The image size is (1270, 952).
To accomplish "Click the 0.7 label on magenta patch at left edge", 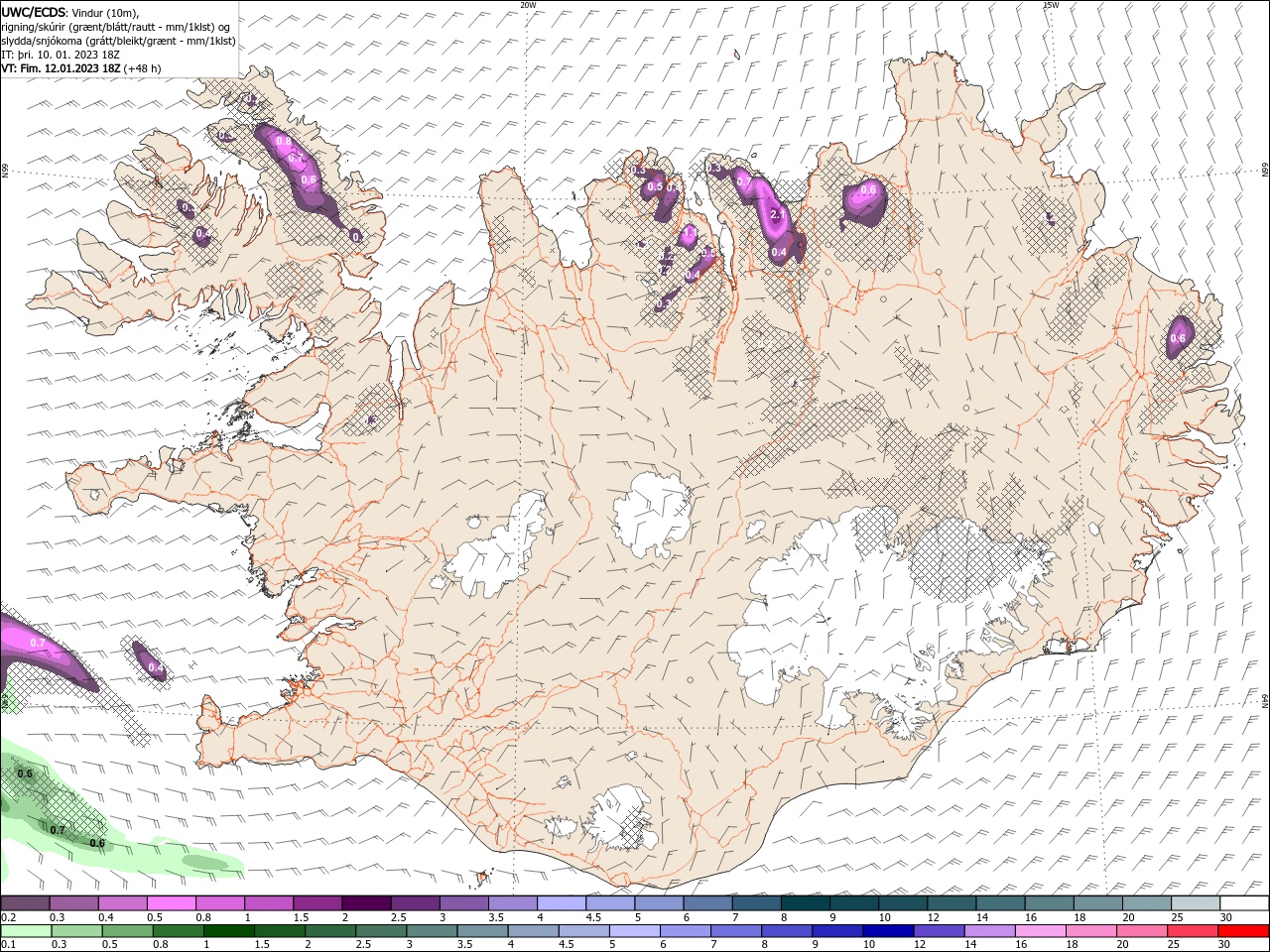I will pyautogui.click(x=38, y=644).
